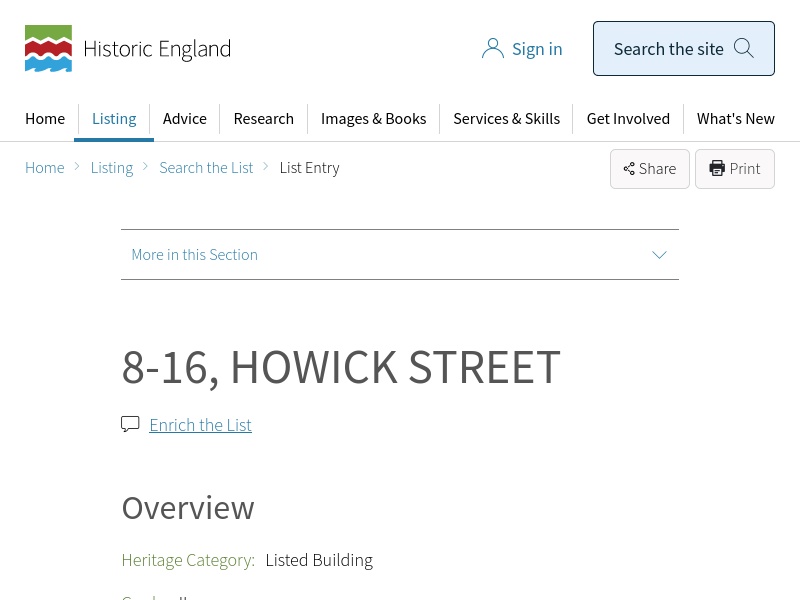800x600 pixels.
Task: Click the share icon
Action: point(629,169)
